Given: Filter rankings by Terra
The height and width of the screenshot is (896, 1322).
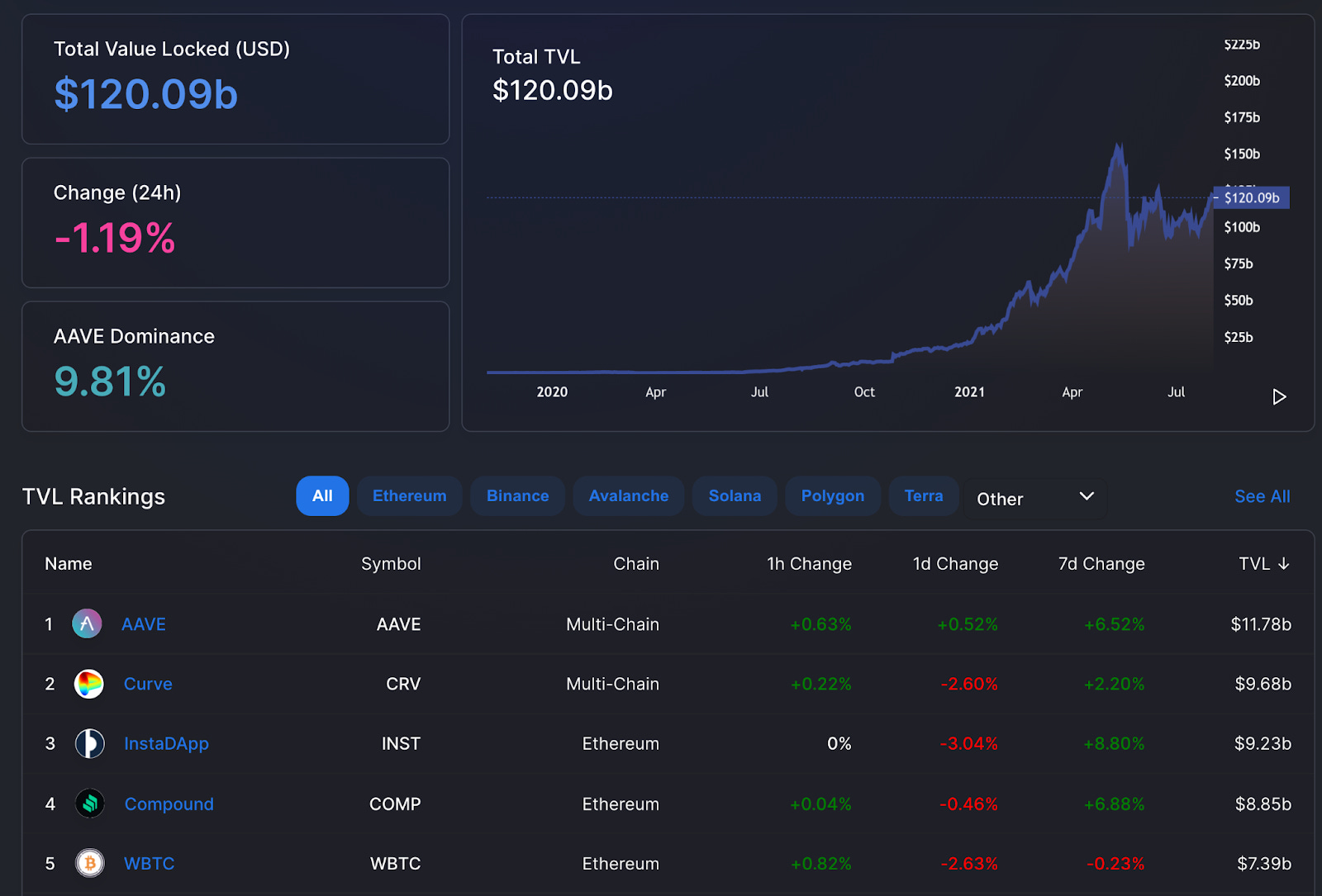Looking at the screenshot, I should pos(924,495).
